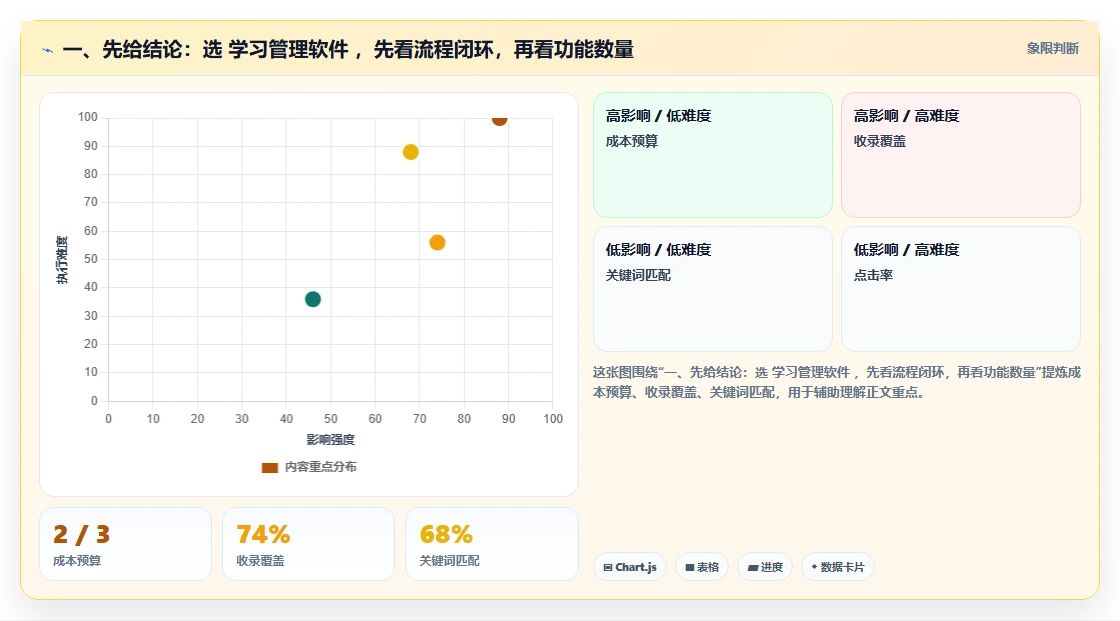Click the lightning icon before the title

[48, 50]
